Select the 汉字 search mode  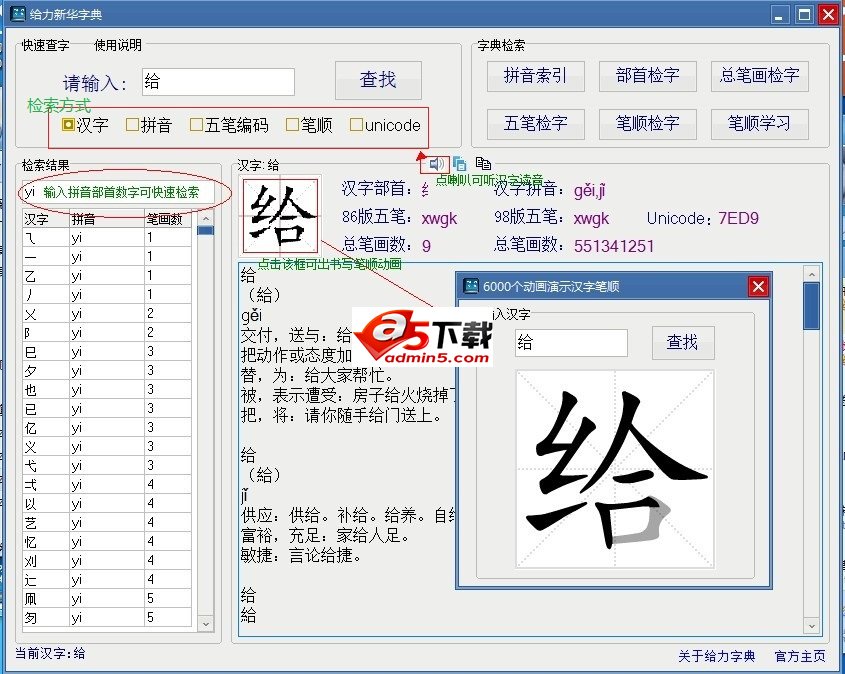tap(85, 125)
